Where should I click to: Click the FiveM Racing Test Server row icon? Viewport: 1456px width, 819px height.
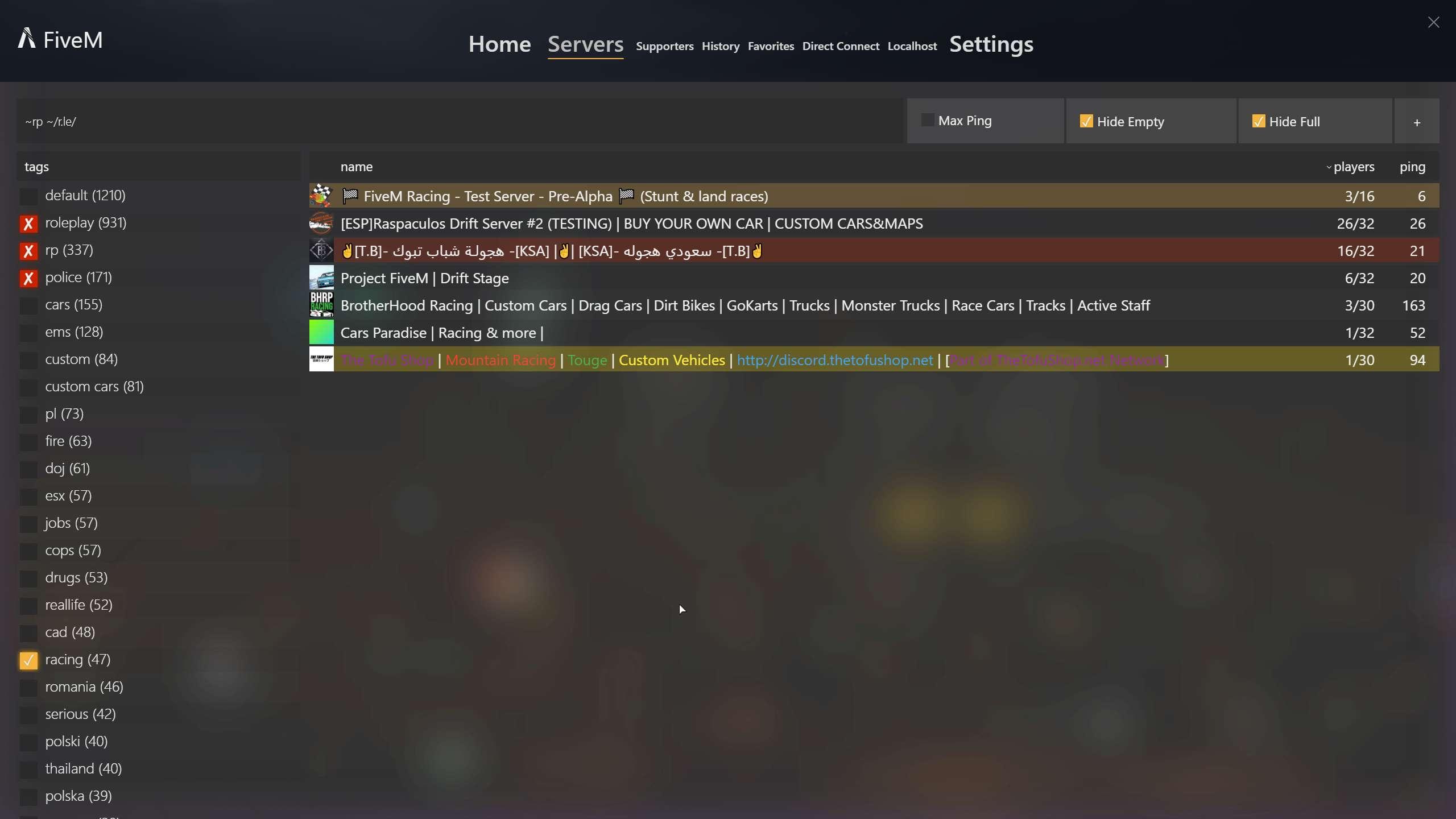(x=321, y=195)
